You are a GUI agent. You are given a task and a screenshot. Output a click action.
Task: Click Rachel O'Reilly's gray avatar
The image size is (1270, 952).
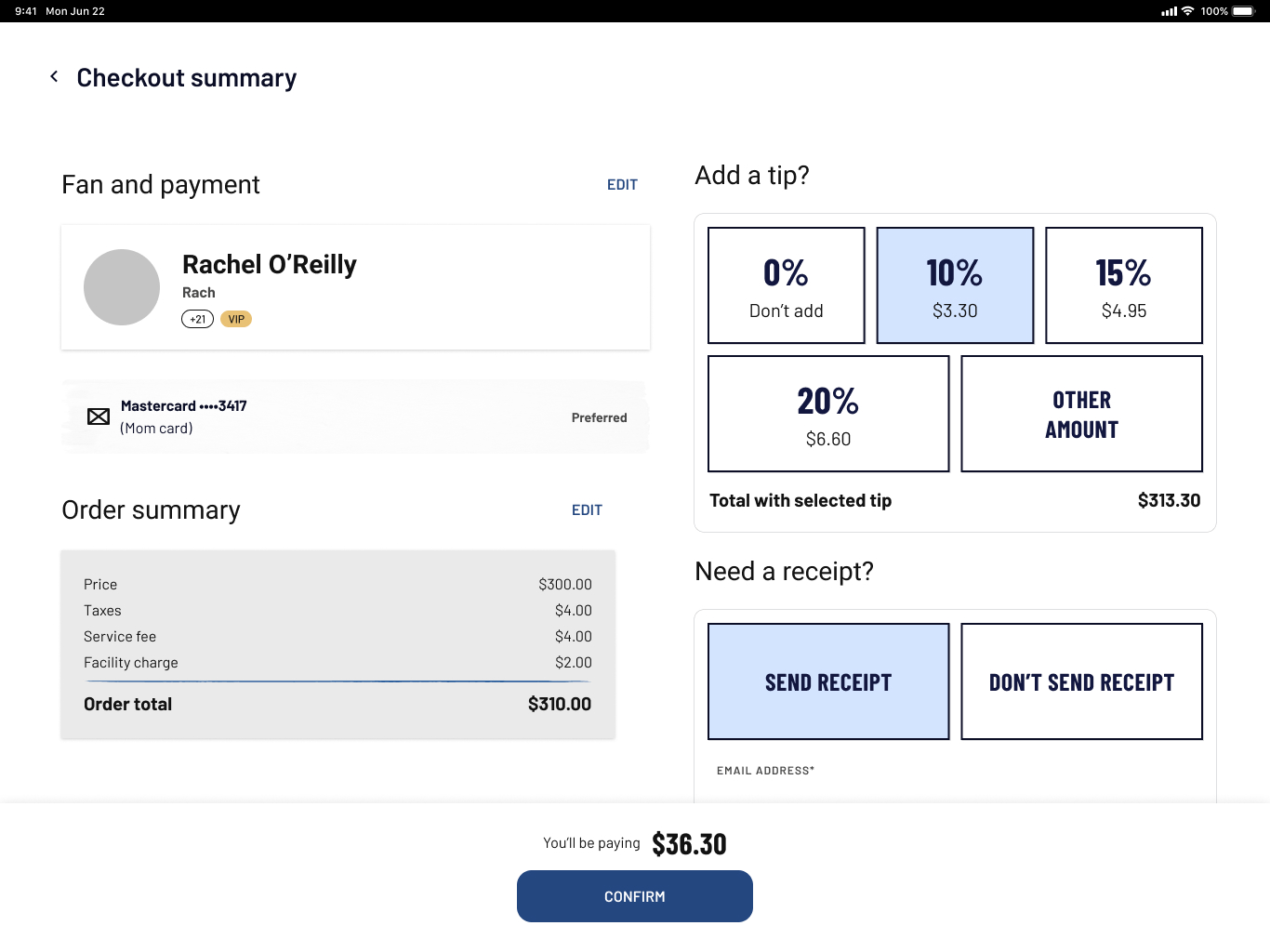tap(122, 287)
